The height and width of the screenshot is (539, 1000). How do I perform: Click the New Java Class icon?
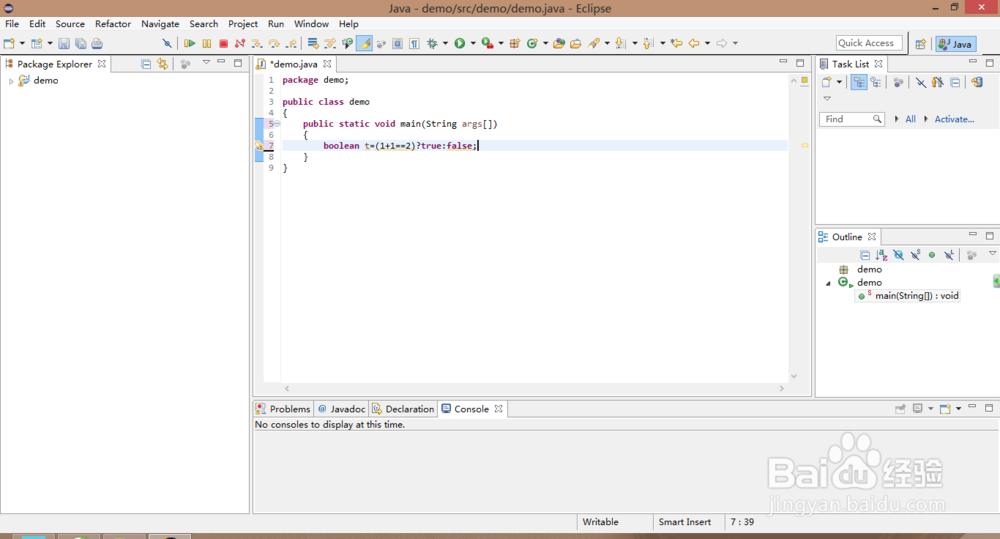[x=532, y=43]
